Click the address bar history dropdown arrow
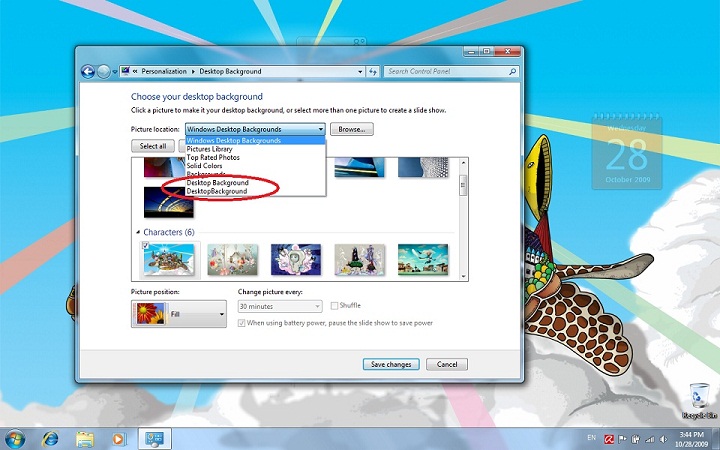 (x=360, y=72)
